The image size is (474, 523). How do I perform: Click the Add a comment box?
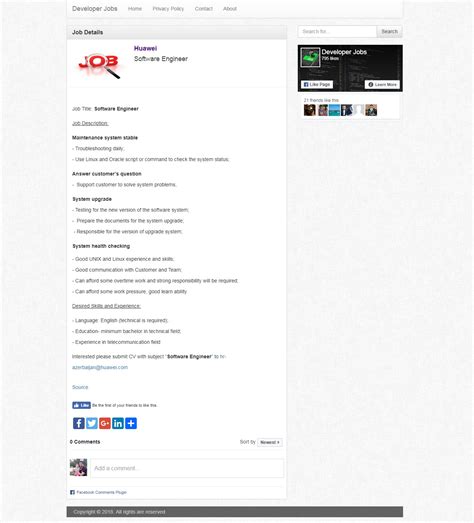point(187,468)
